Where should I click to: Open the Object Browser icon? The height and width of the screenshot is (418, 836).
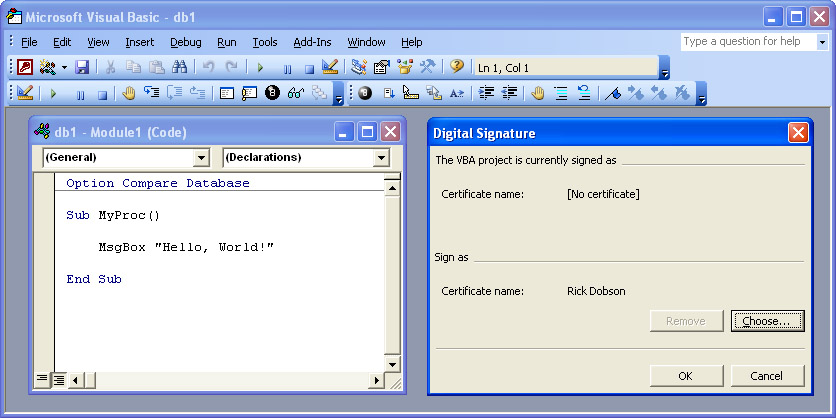[405, 67]
